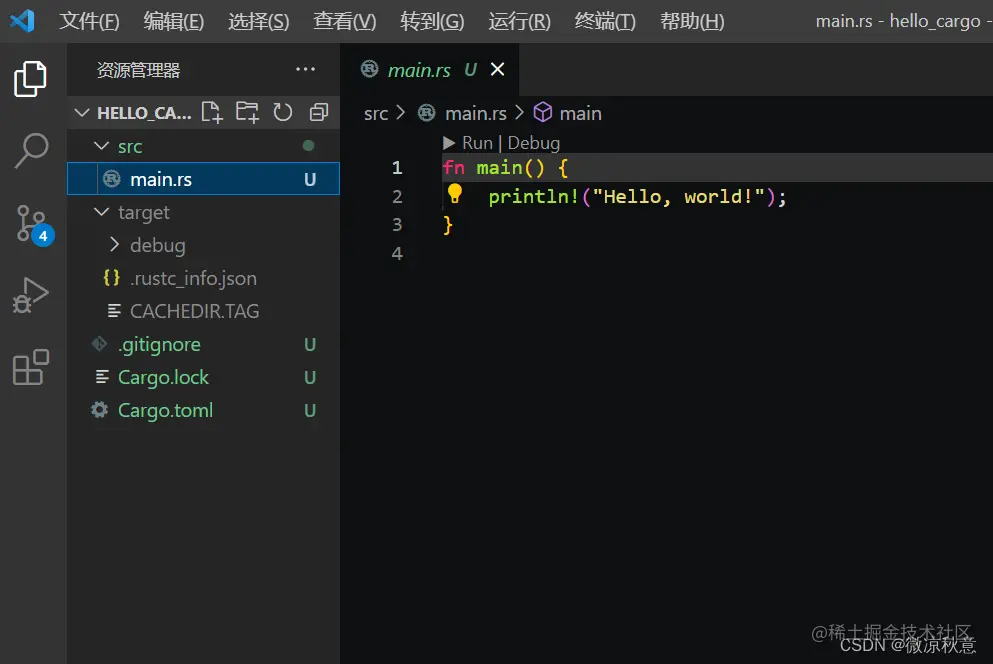Collapse the src folder
The image size is (993, 664).
pos(101,146)
